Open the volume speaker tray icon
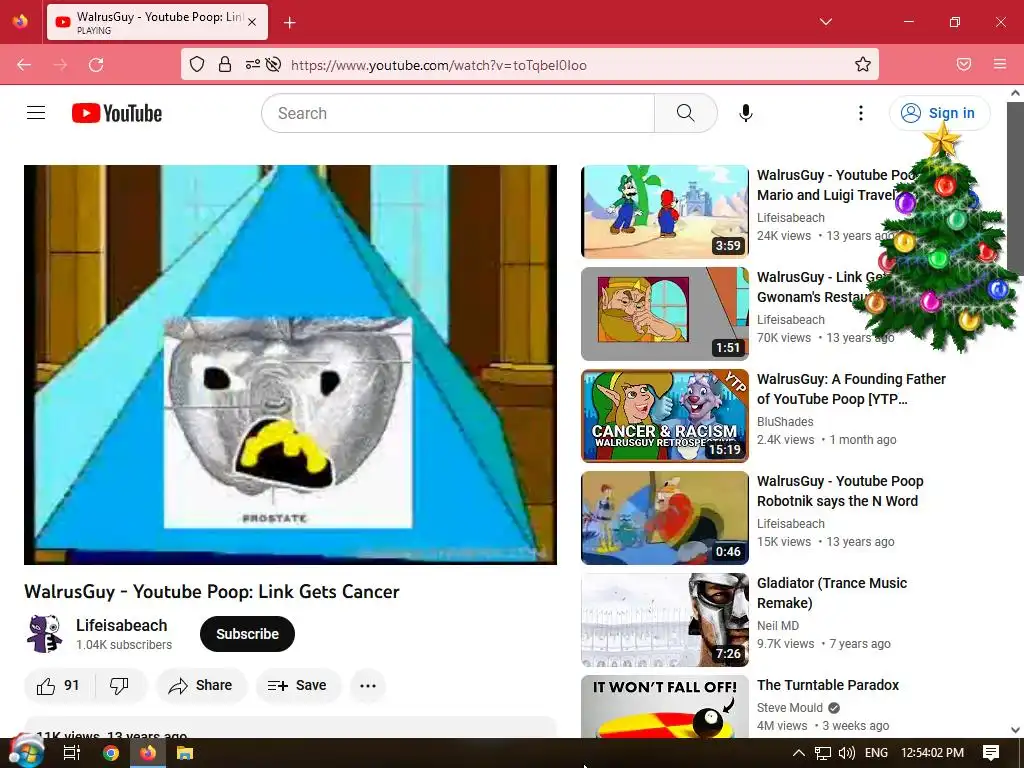1024x768 pixels. coord(846,753)
